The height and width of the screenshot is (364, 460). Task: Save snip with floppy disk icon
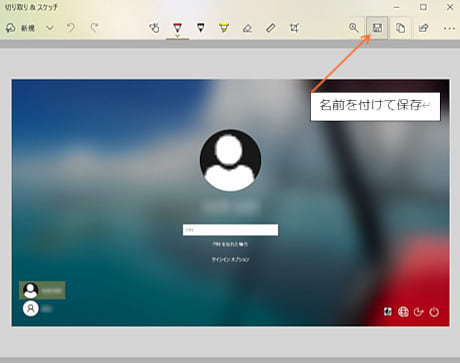tap(377, 28)
